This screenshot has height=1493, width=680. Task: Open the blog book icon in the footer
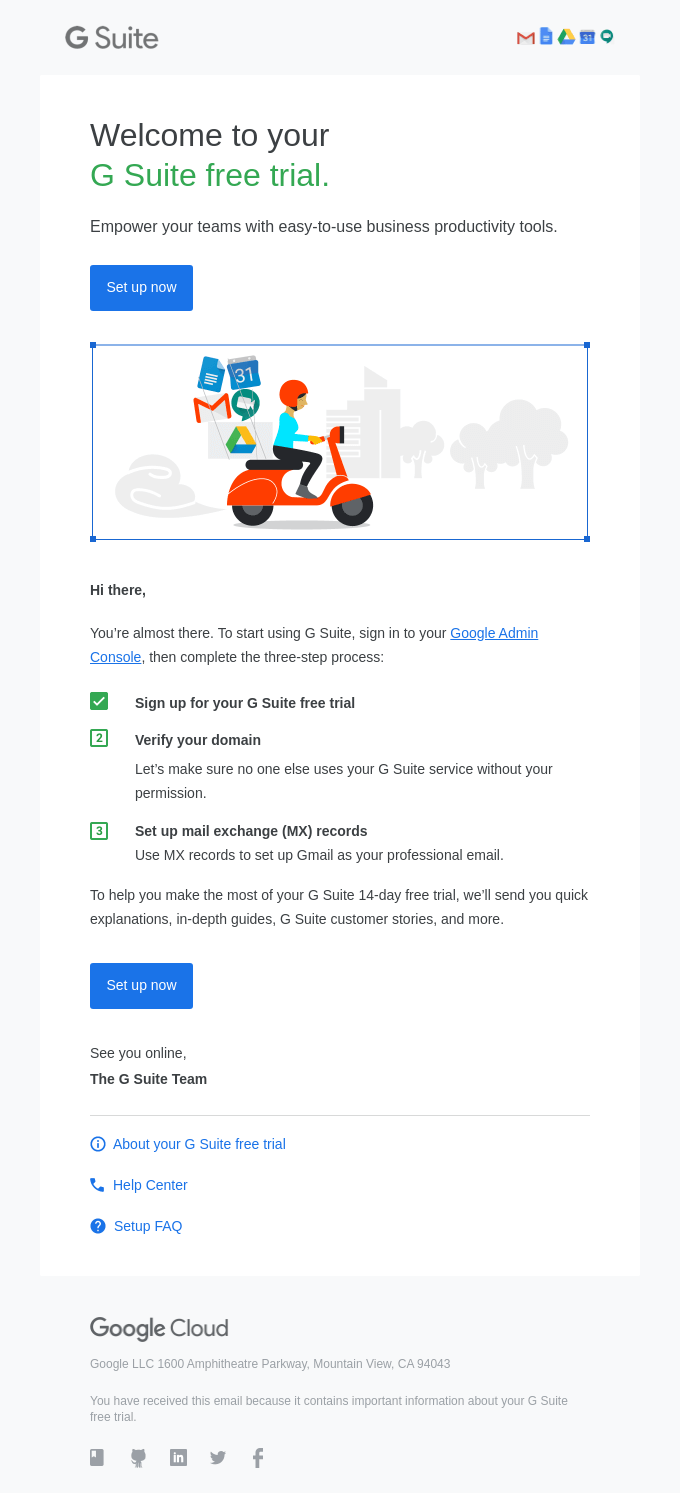coord(97,1457)
